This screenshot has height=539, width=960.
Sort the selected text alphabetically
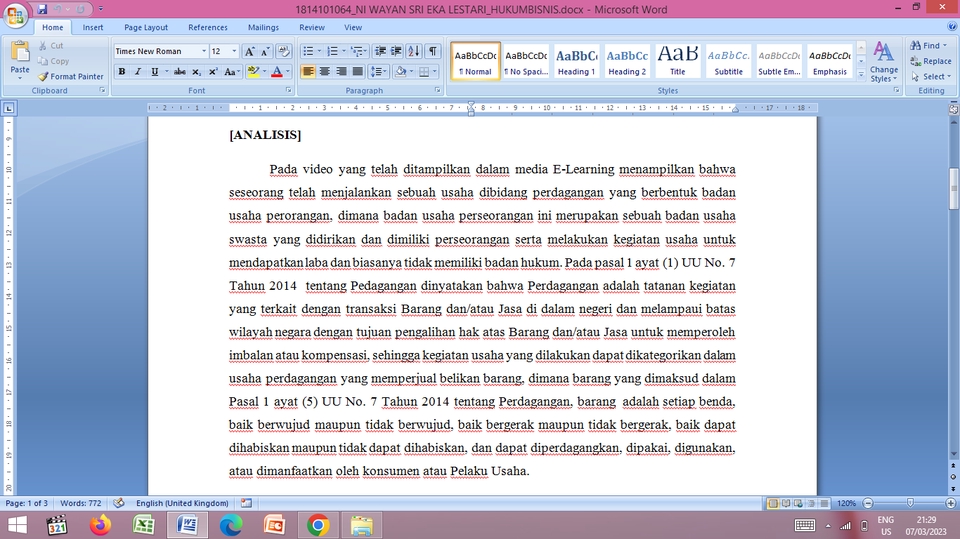(x=414, y=51)
